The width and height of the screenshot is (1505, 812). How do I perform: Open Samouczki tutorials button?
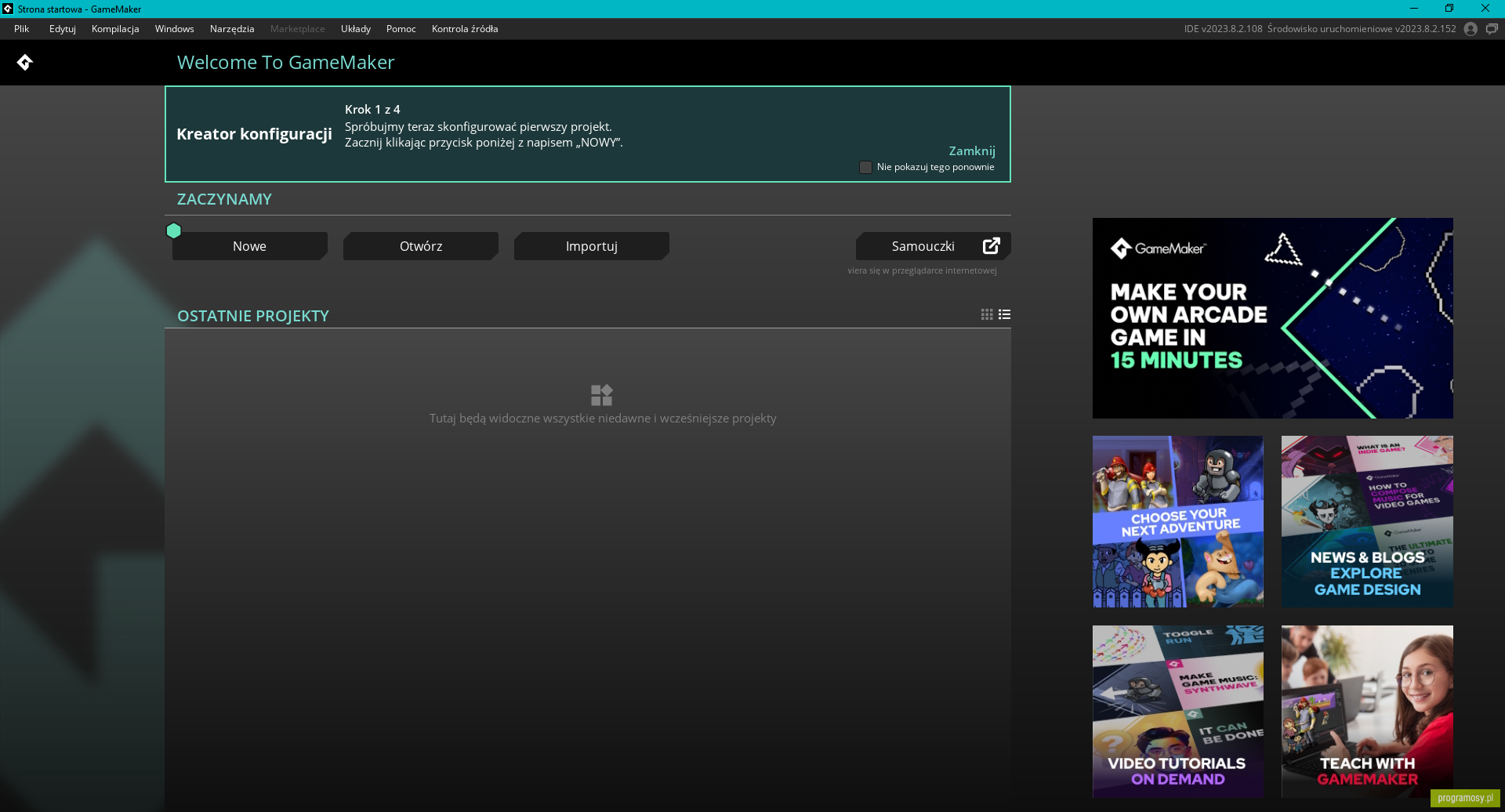click(x=933, y=246)
